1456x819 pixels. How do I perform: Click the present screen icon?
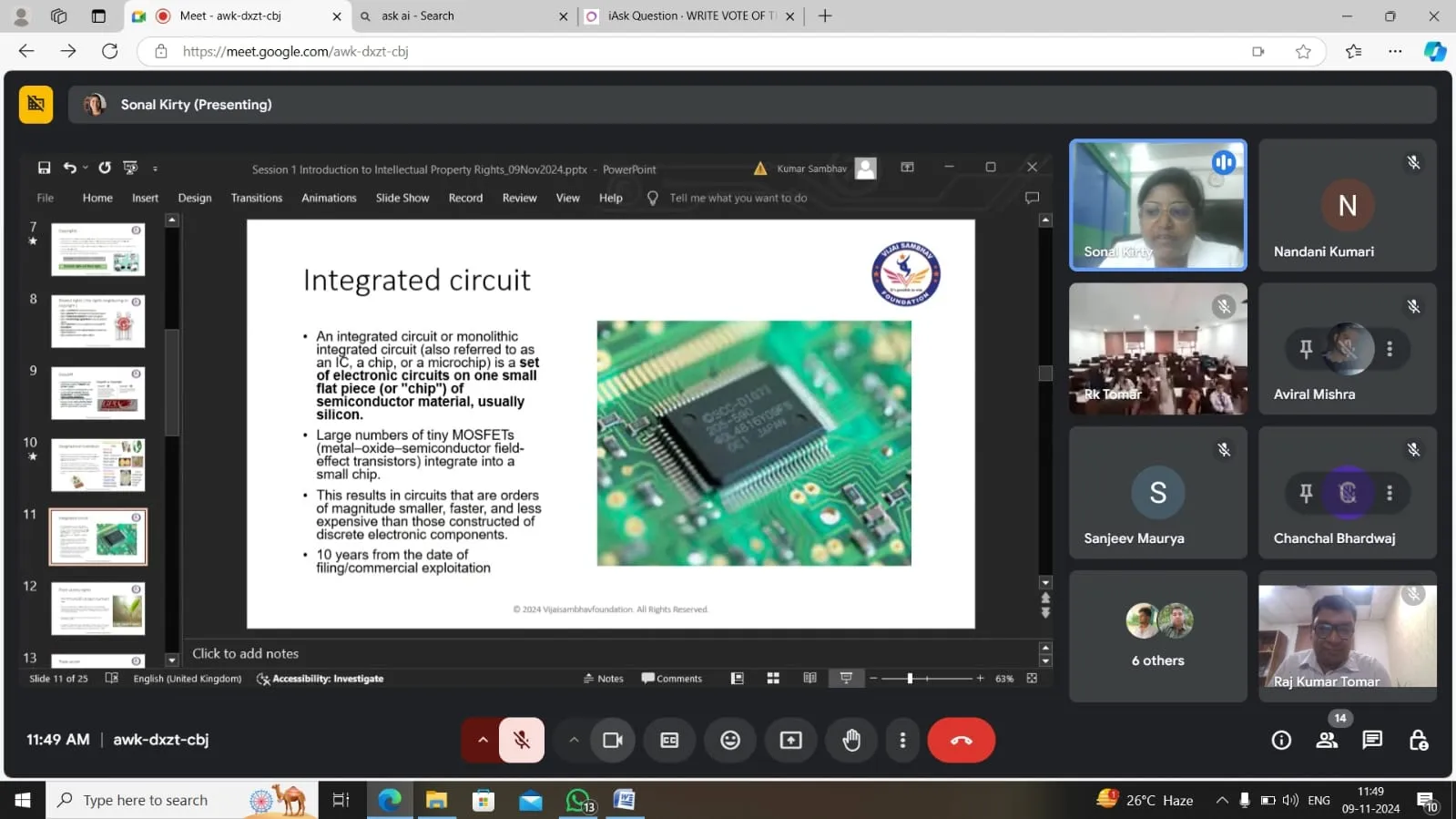point(790,740)
